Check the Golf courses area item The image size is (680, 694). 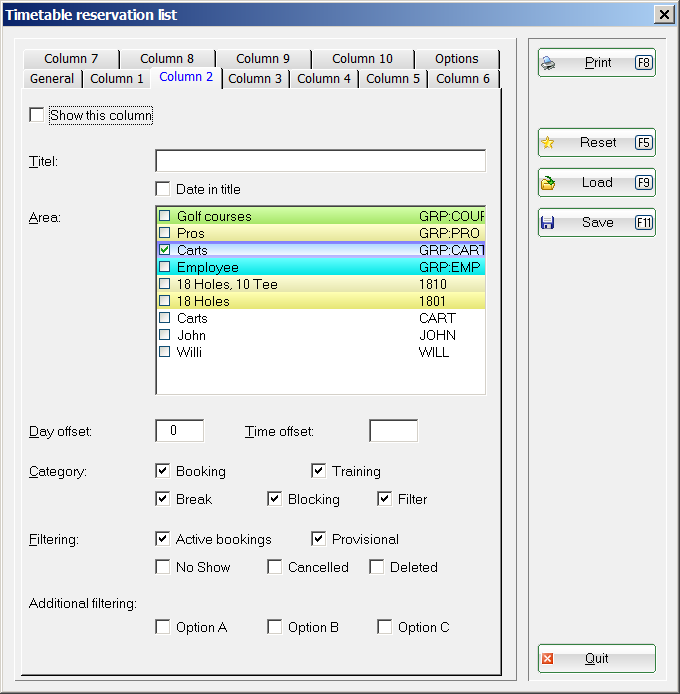click(165, 216)
